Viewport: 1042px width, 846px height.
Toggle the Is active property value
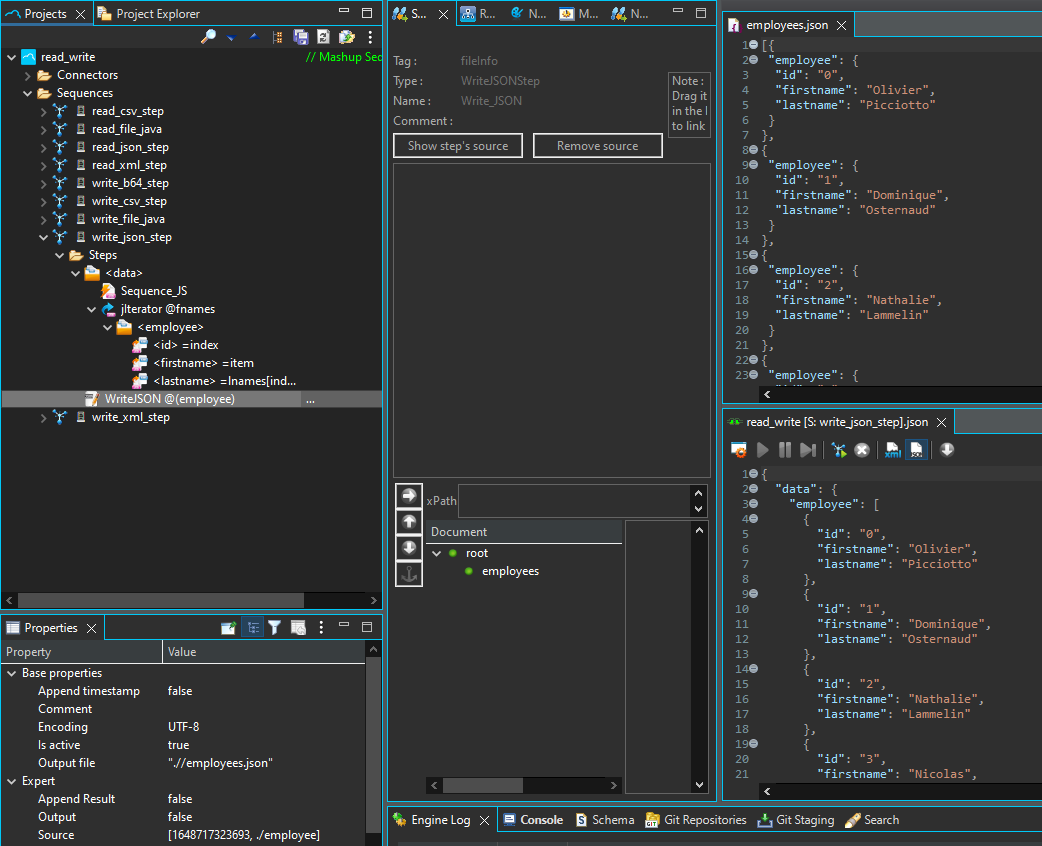pyautogui.click(x=177, y=744)
